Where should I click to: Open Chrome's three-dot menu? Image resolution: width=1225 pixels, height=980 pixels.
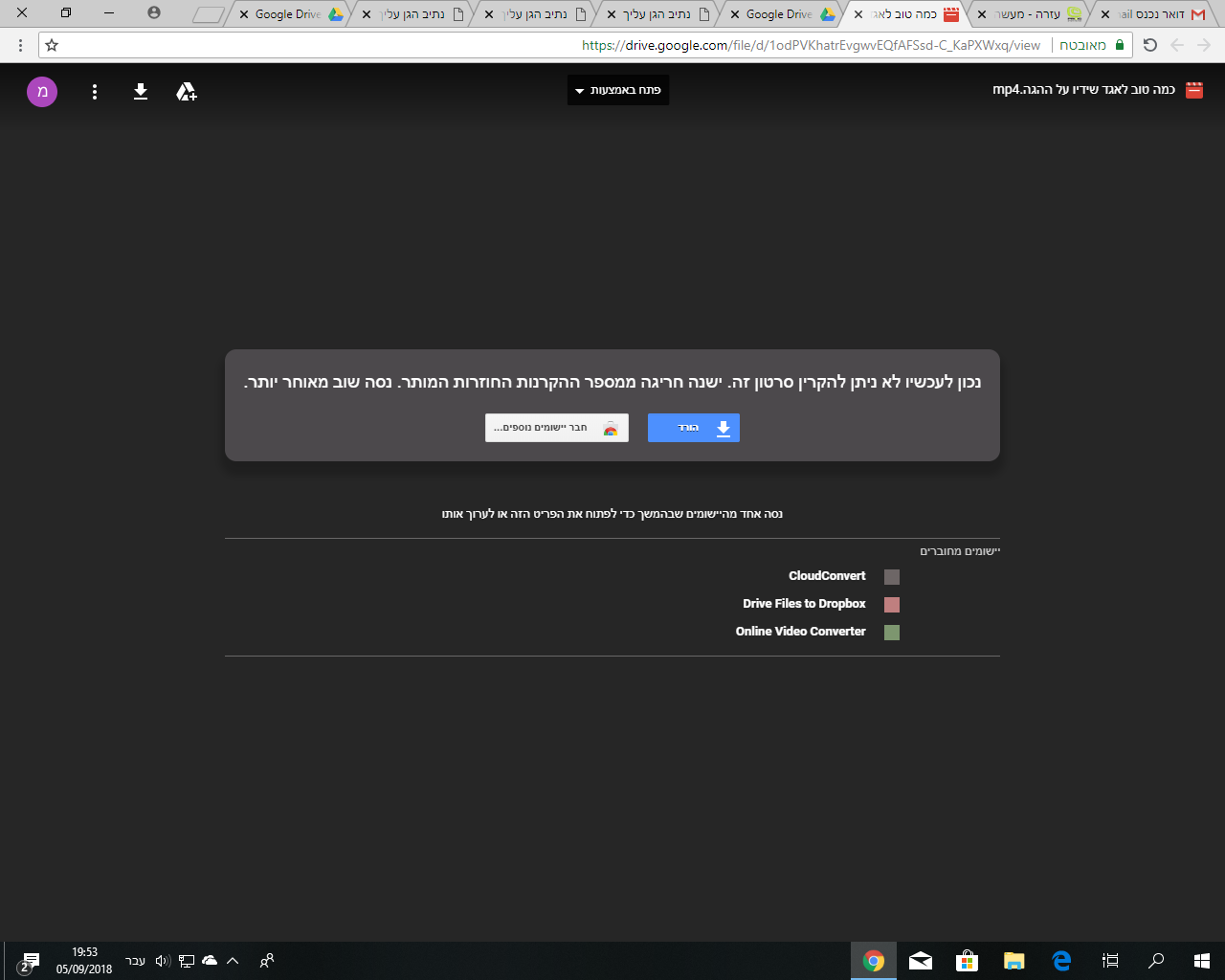pos(20,45)
